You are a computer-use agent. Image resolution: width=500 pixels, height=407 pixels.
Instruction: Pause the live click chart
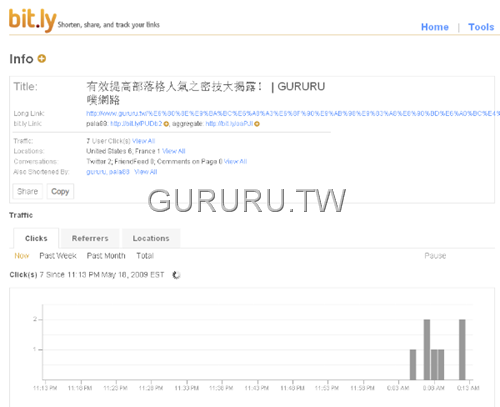tap(435, 256)
